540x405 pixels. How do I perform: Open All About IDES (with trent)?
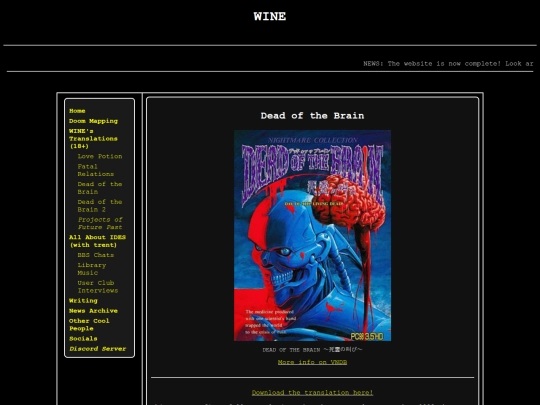coord(97,241)
